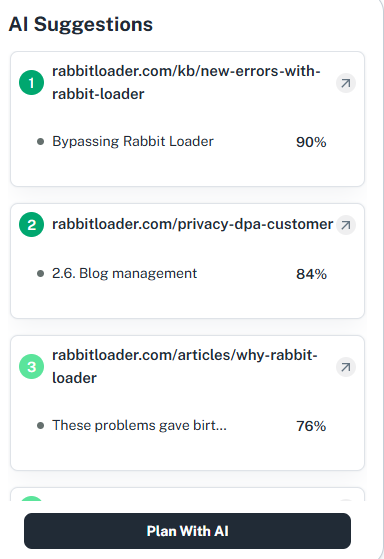Click the Plan With AI button
This screenshot has width=384, height=559.
[x=188, y=531]
